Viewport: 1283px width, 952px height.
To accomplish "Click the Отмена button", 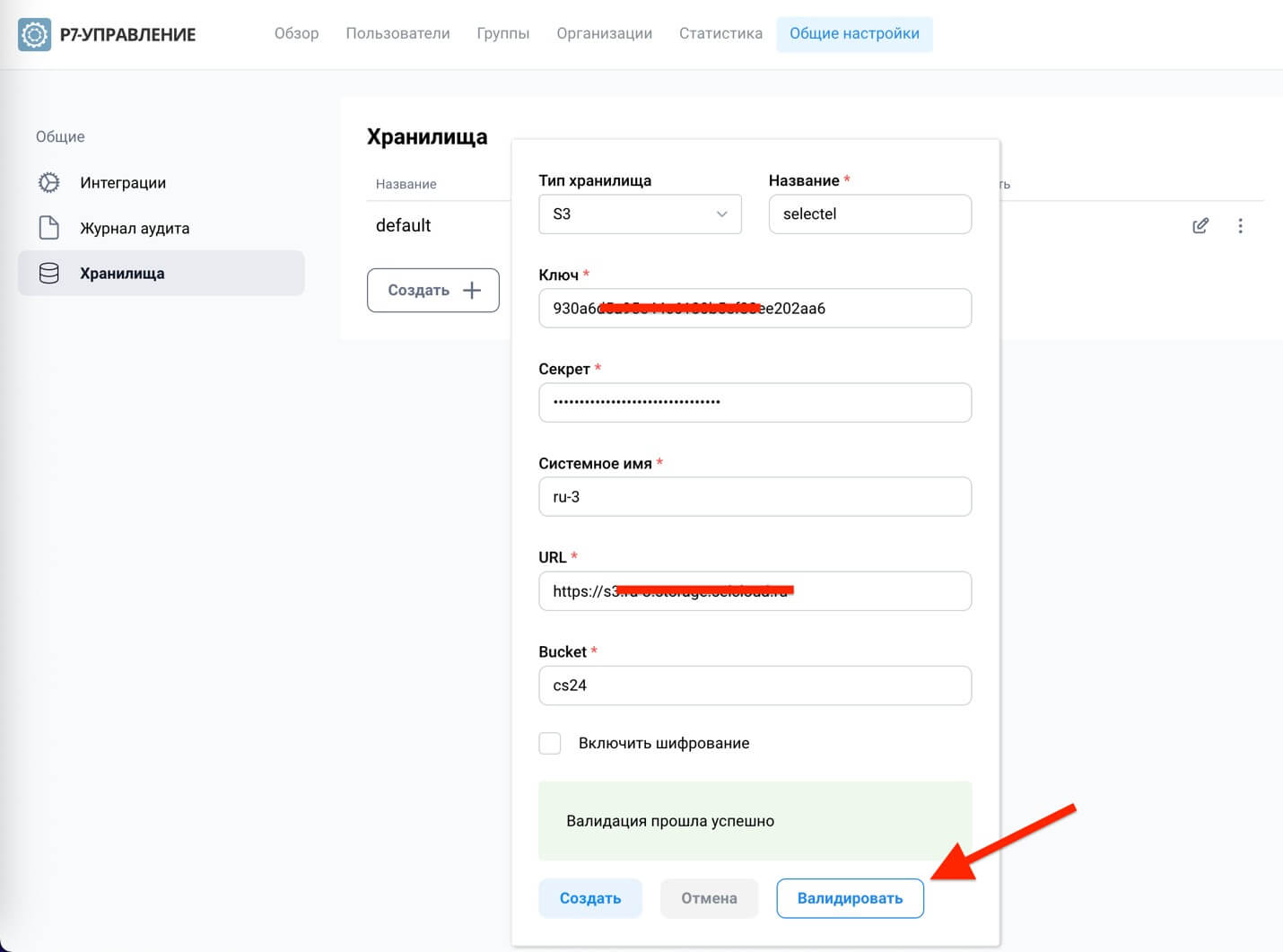I will coord(709,898).
